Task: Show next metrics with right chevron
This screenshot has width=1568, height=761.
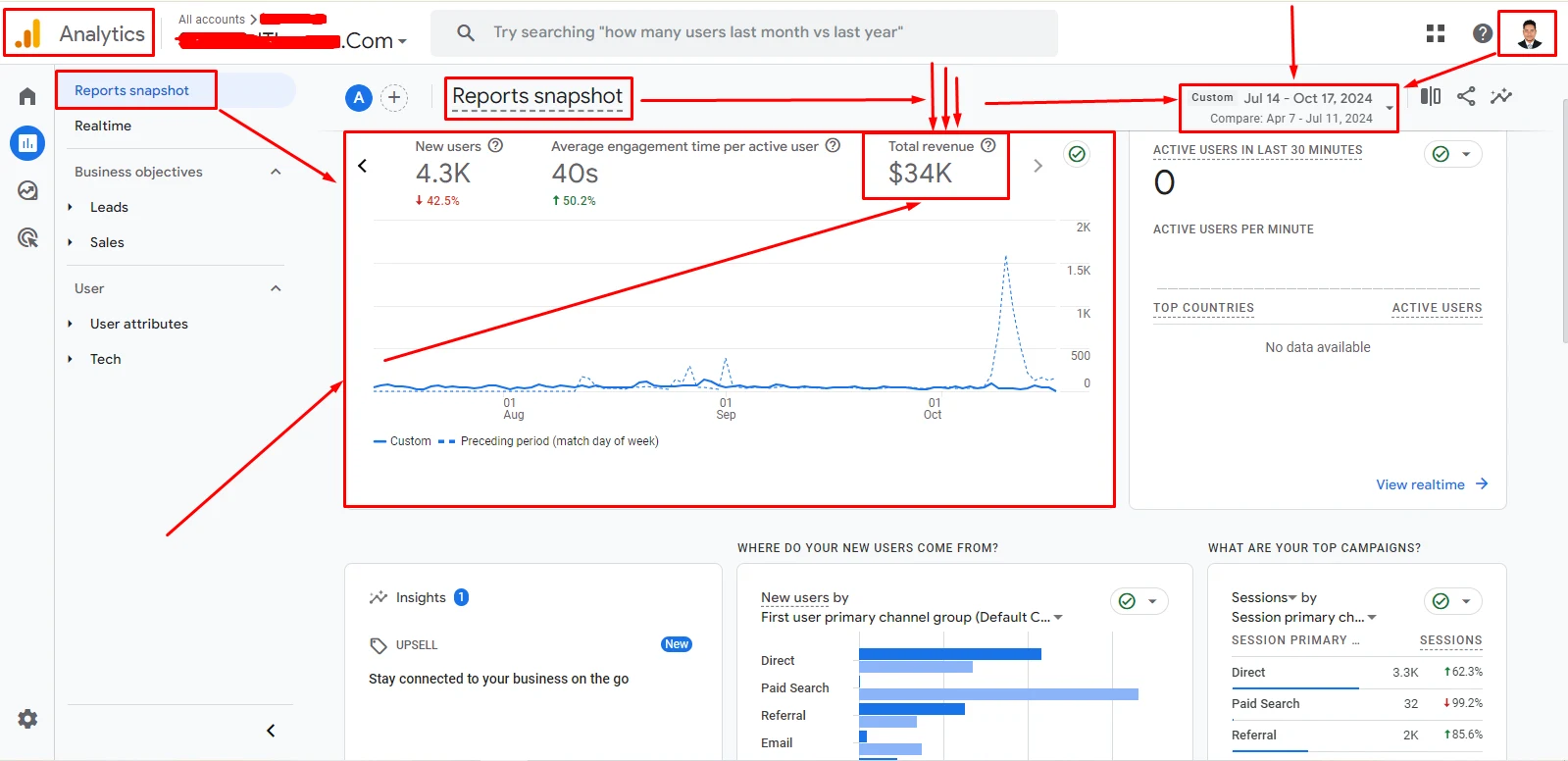Action: 1037,166
